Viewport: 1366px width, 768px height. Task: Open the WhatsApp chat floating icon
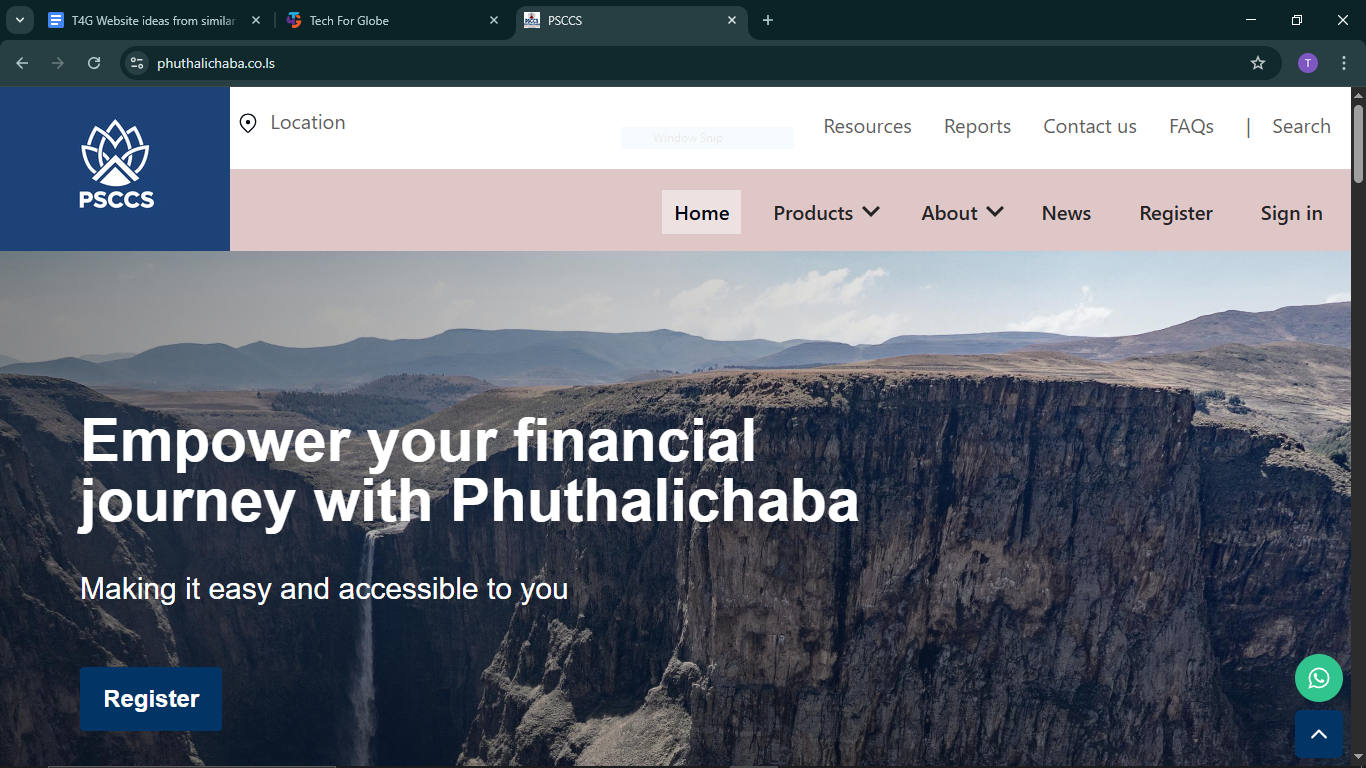(x=1318, y=678)
